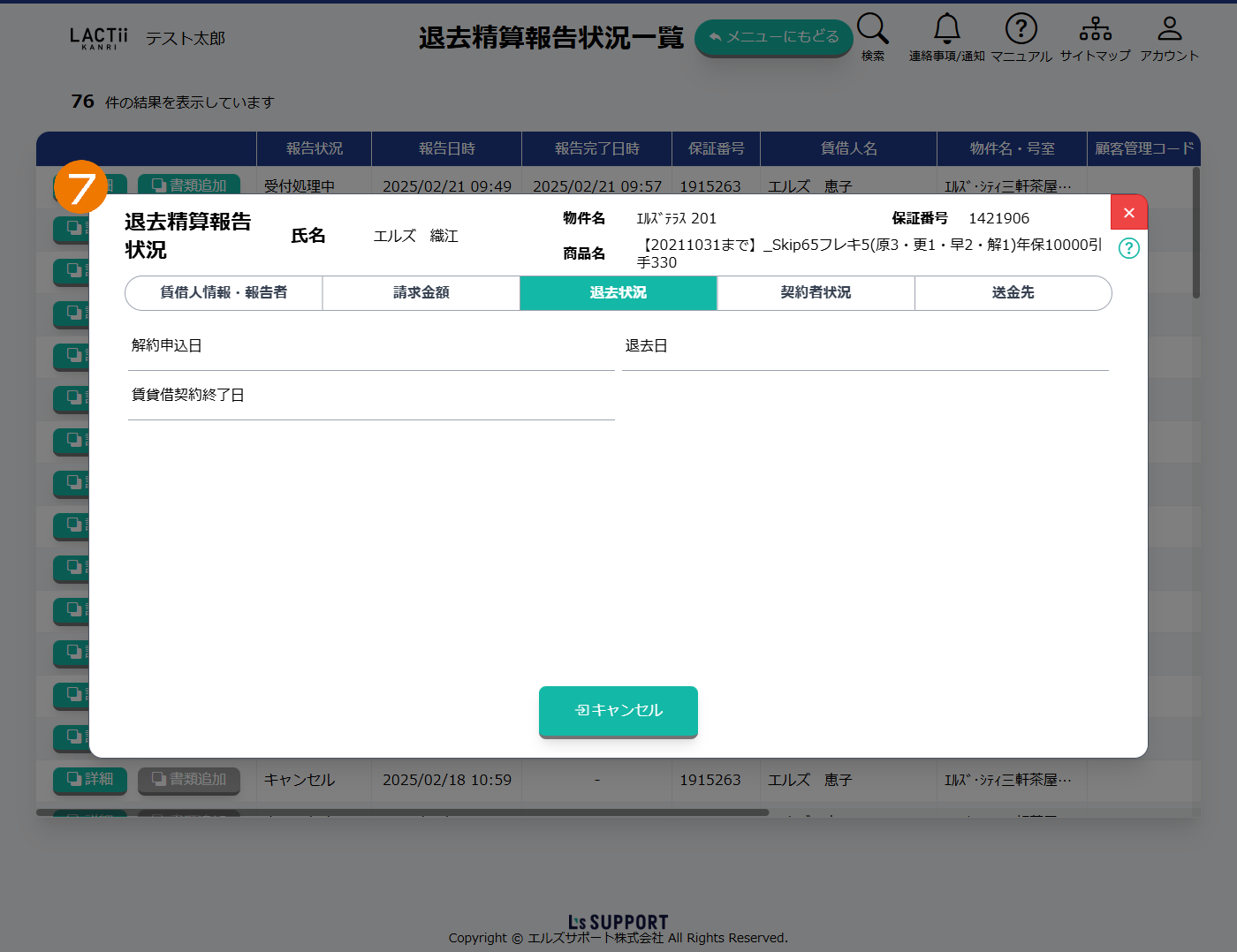This screenshot has height=952, width=1237.
Task: Switch to the 送金先 tab
Action: tap(1013, 293)
